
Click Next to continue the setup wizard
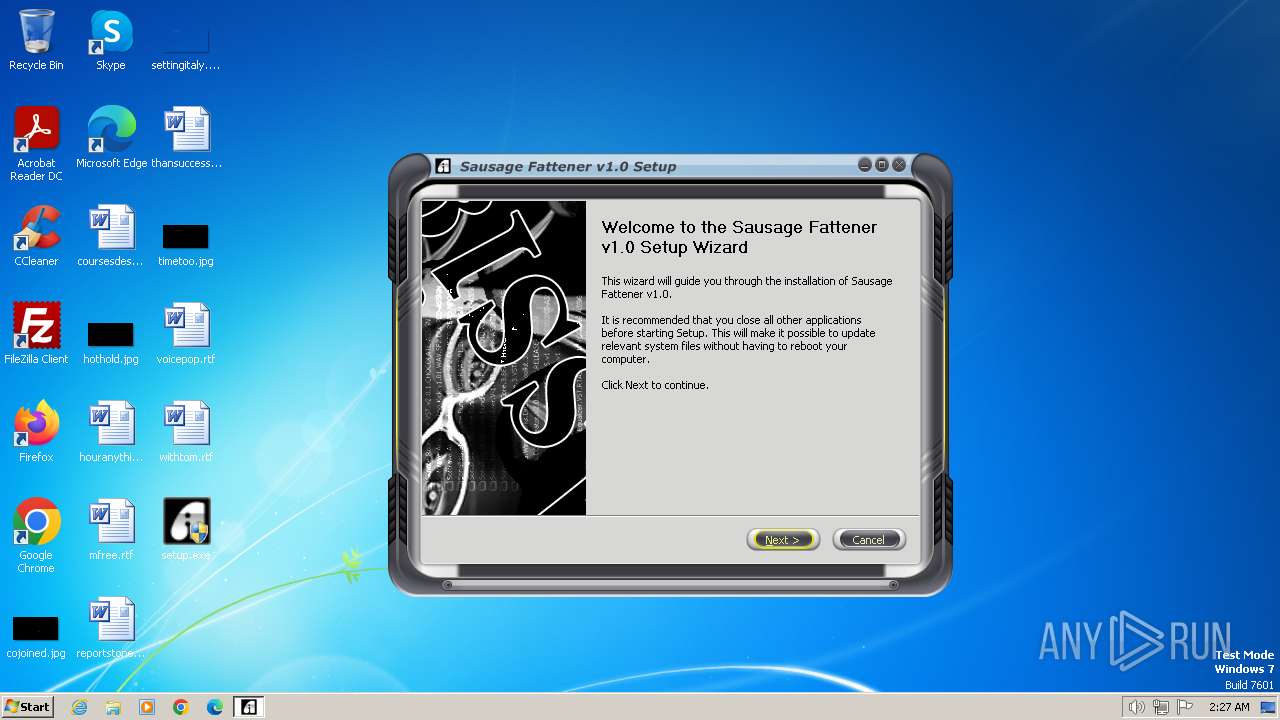(x=782, y=540)
